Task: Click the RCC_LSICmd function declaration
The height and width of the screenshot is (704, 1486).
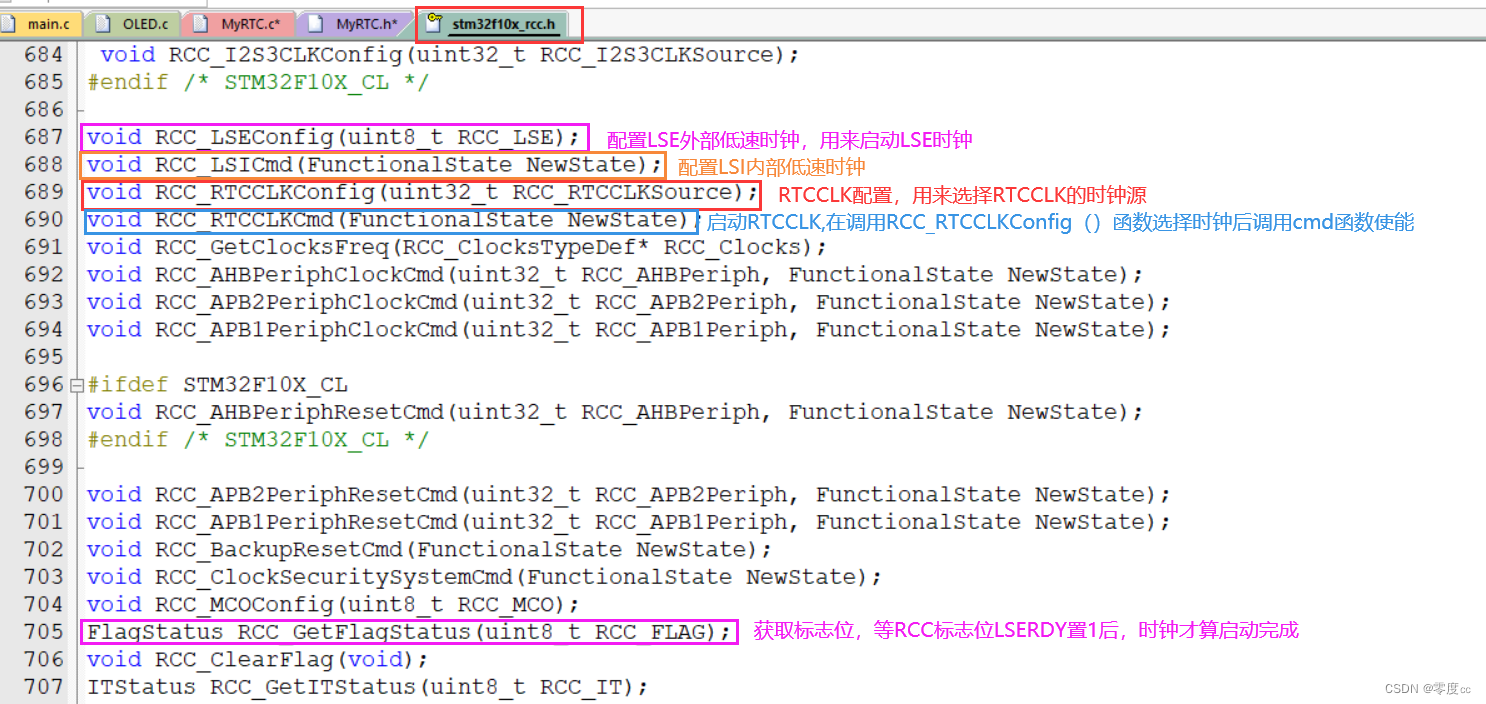Action: coord(374,165)
